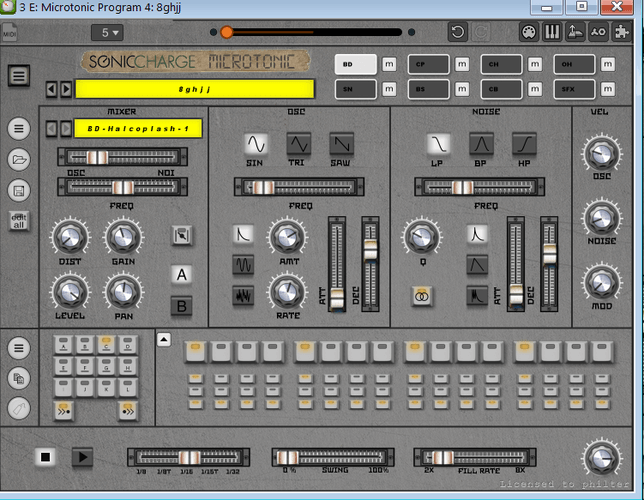Start pattern playback
Screen dimensions: 644x500
[x=82, y=457]
